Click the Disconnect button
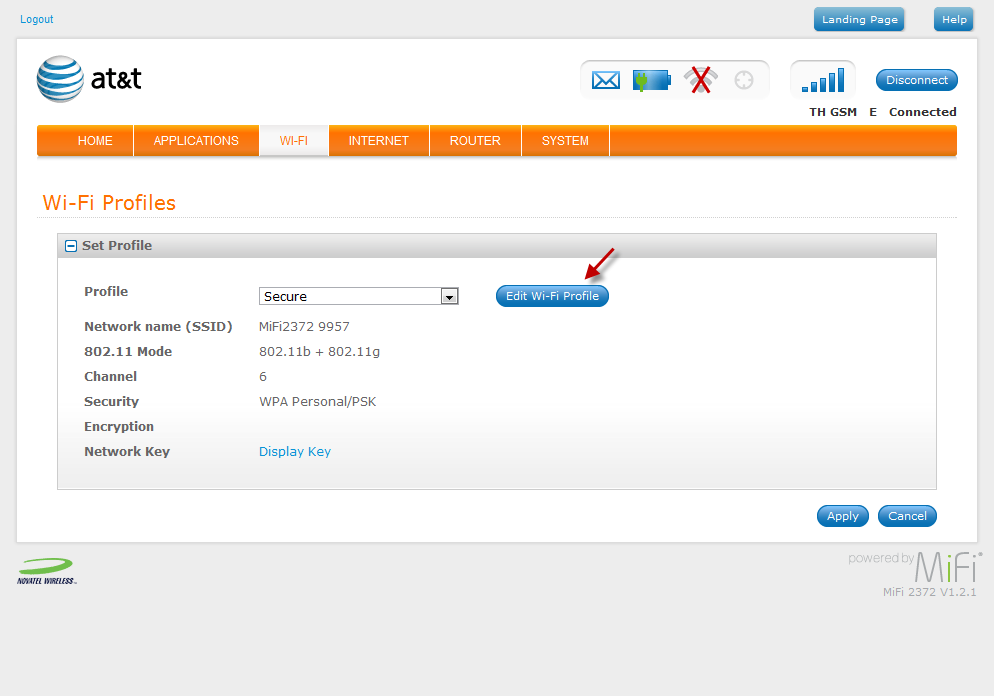 pos(917,80)
